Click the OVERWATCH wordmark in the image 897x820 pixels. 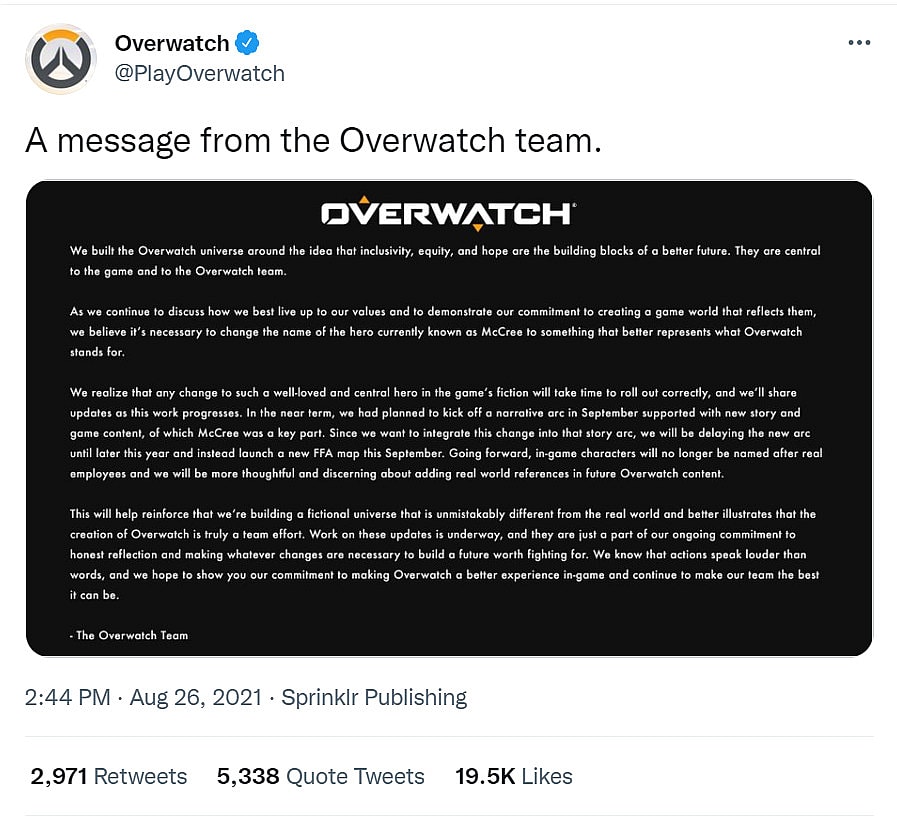[x=448, y=213]
